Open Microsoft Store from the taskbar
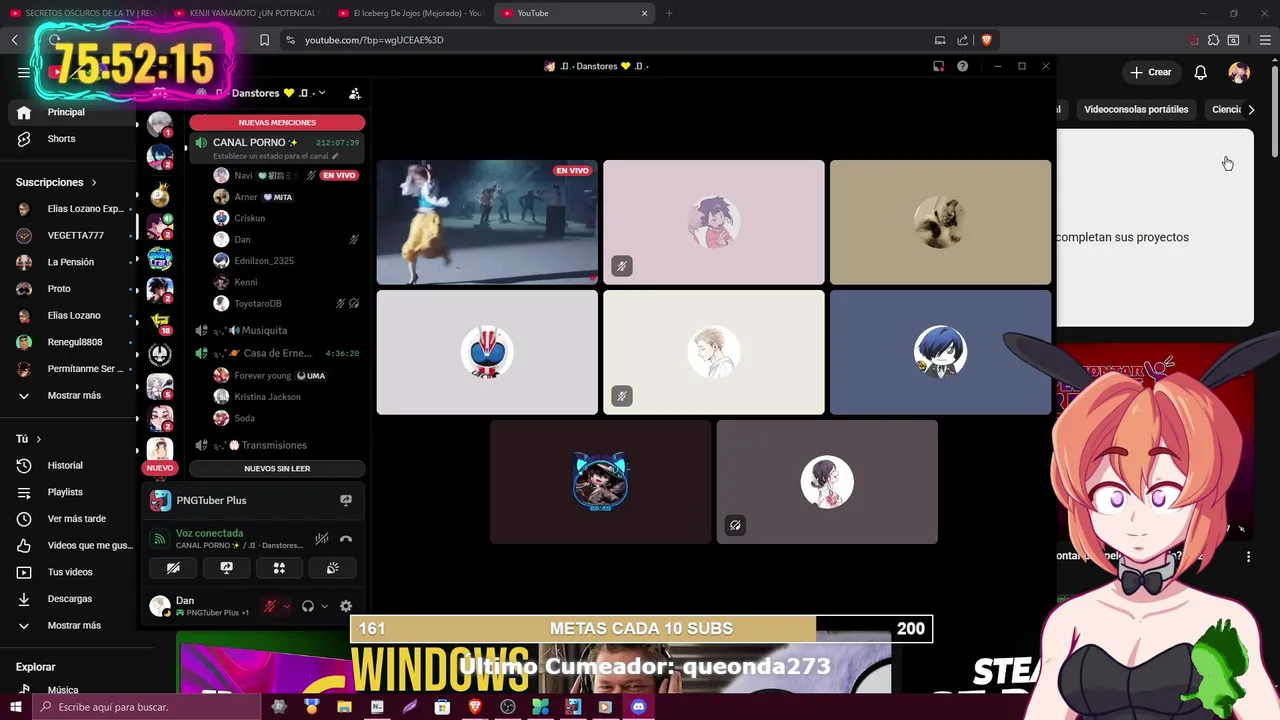This screenshot has height=720, width=1280. point(442,707)
